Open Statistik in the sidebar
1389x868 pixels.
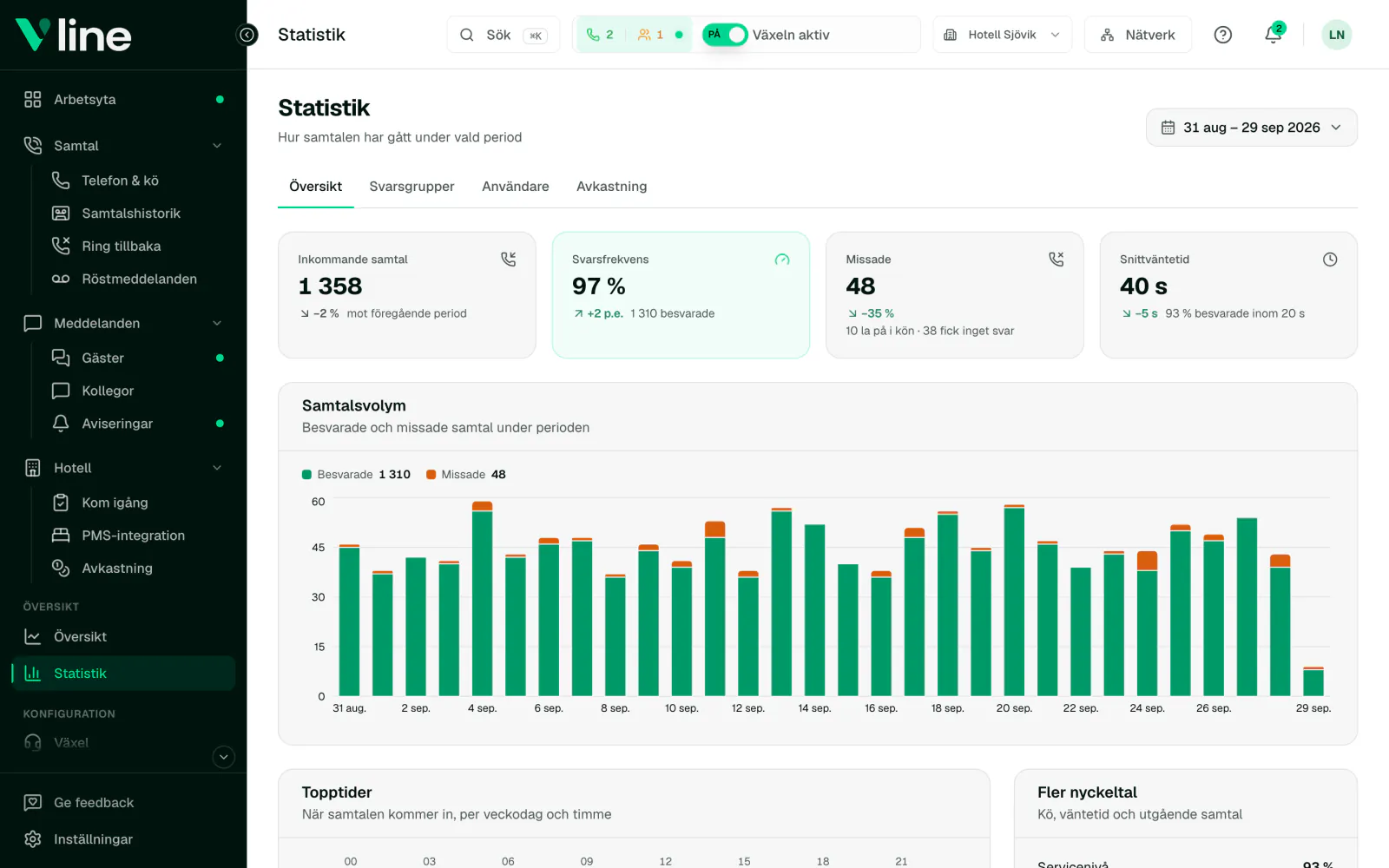coord(123,673)
